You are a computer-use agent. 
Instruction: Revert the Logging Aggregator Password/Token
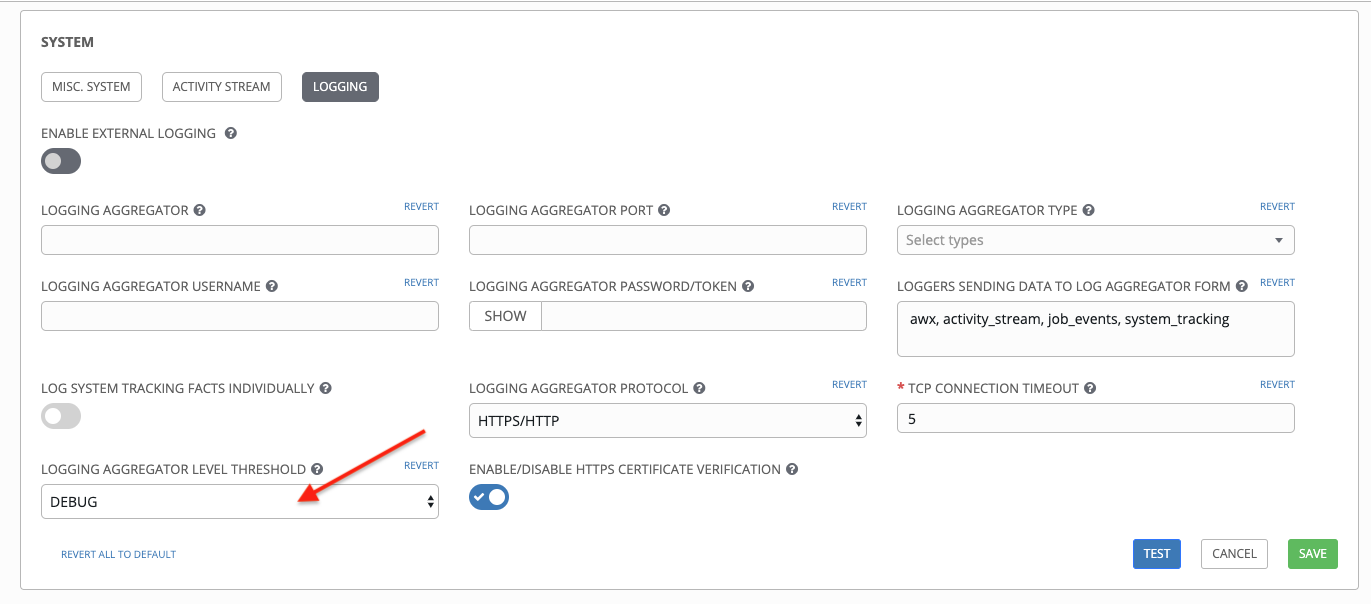[x=849, y=283]
